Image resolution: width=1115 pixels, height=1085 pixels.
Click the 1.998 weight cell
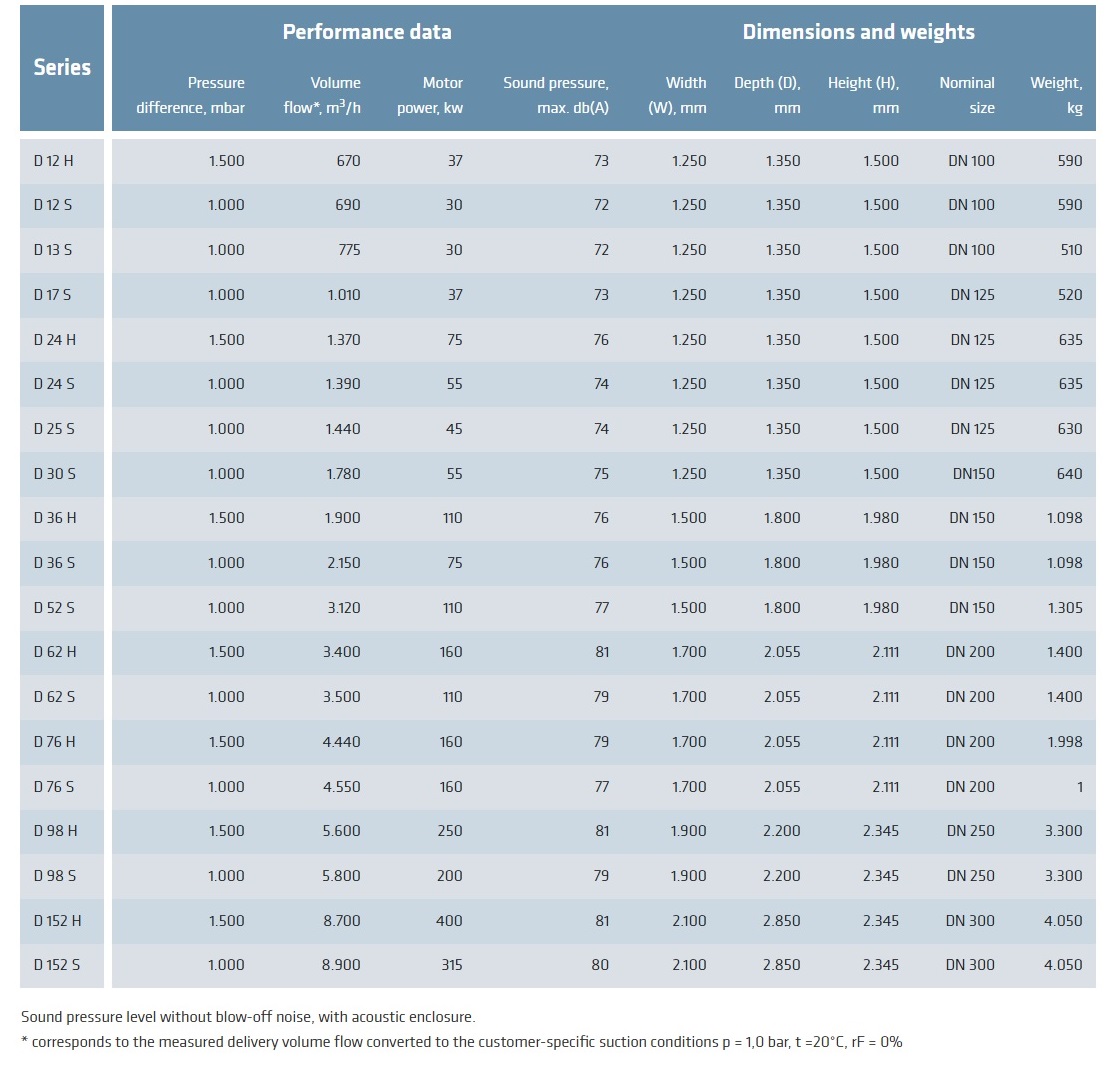(x=1063, y=742)
